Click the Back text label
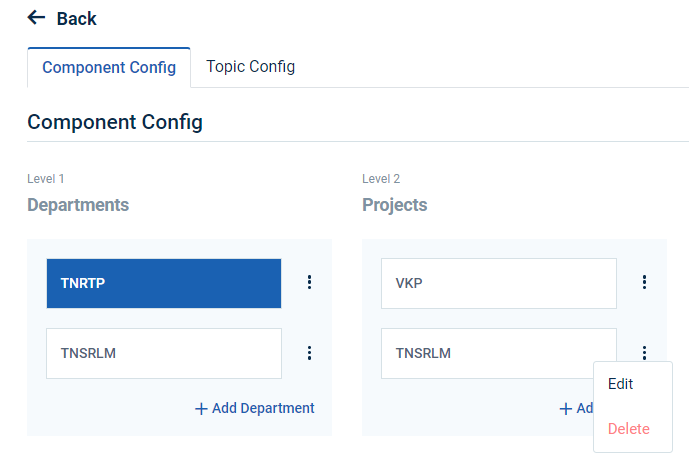This screenshot has height=467, width=689. 77,19
